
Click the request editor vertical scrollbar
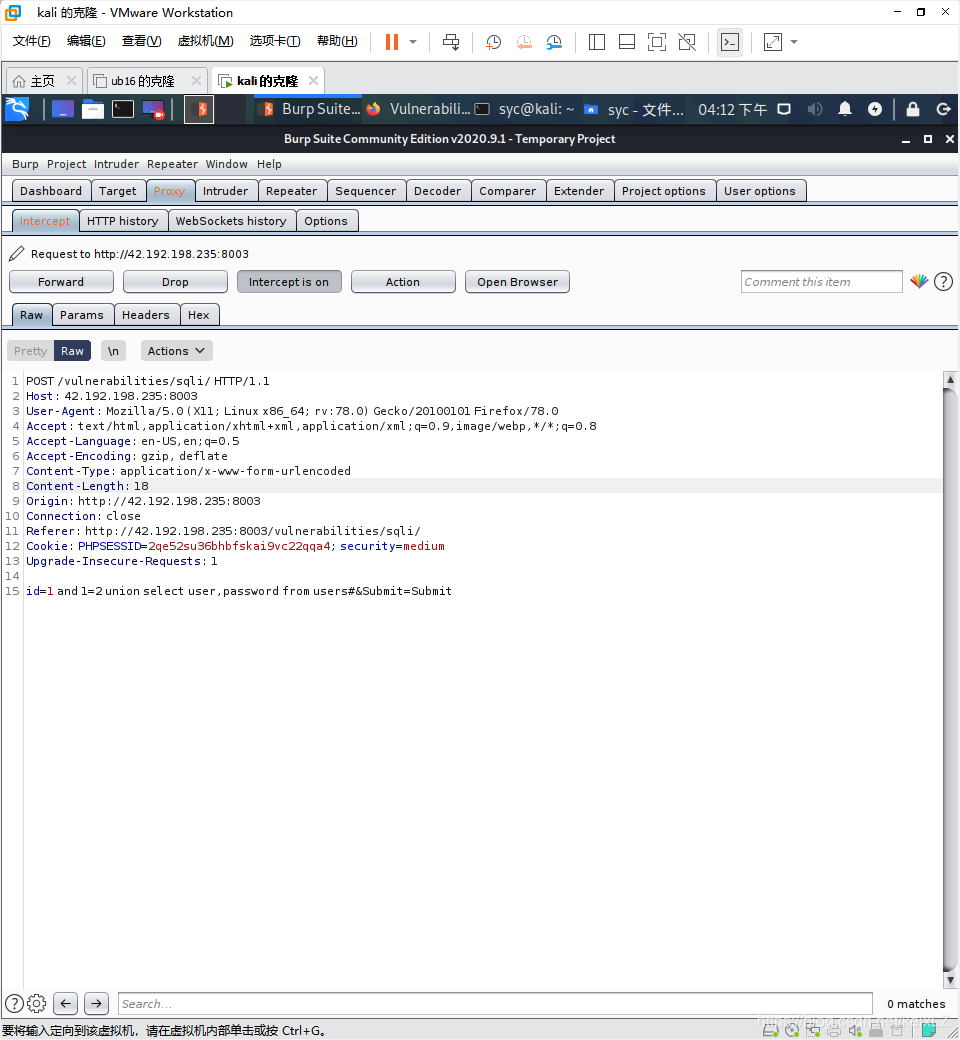click(x=950, y=679)
